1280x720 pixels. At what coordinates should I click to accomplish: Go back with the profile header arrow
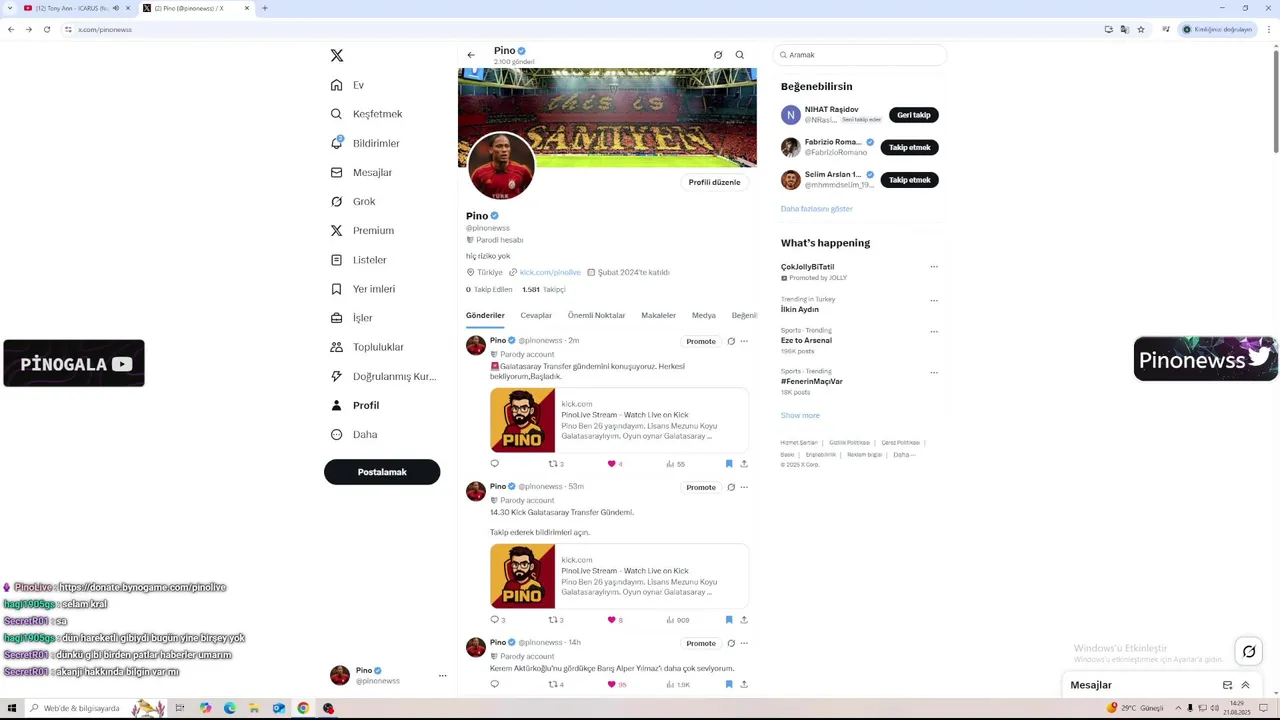[471, 55]
